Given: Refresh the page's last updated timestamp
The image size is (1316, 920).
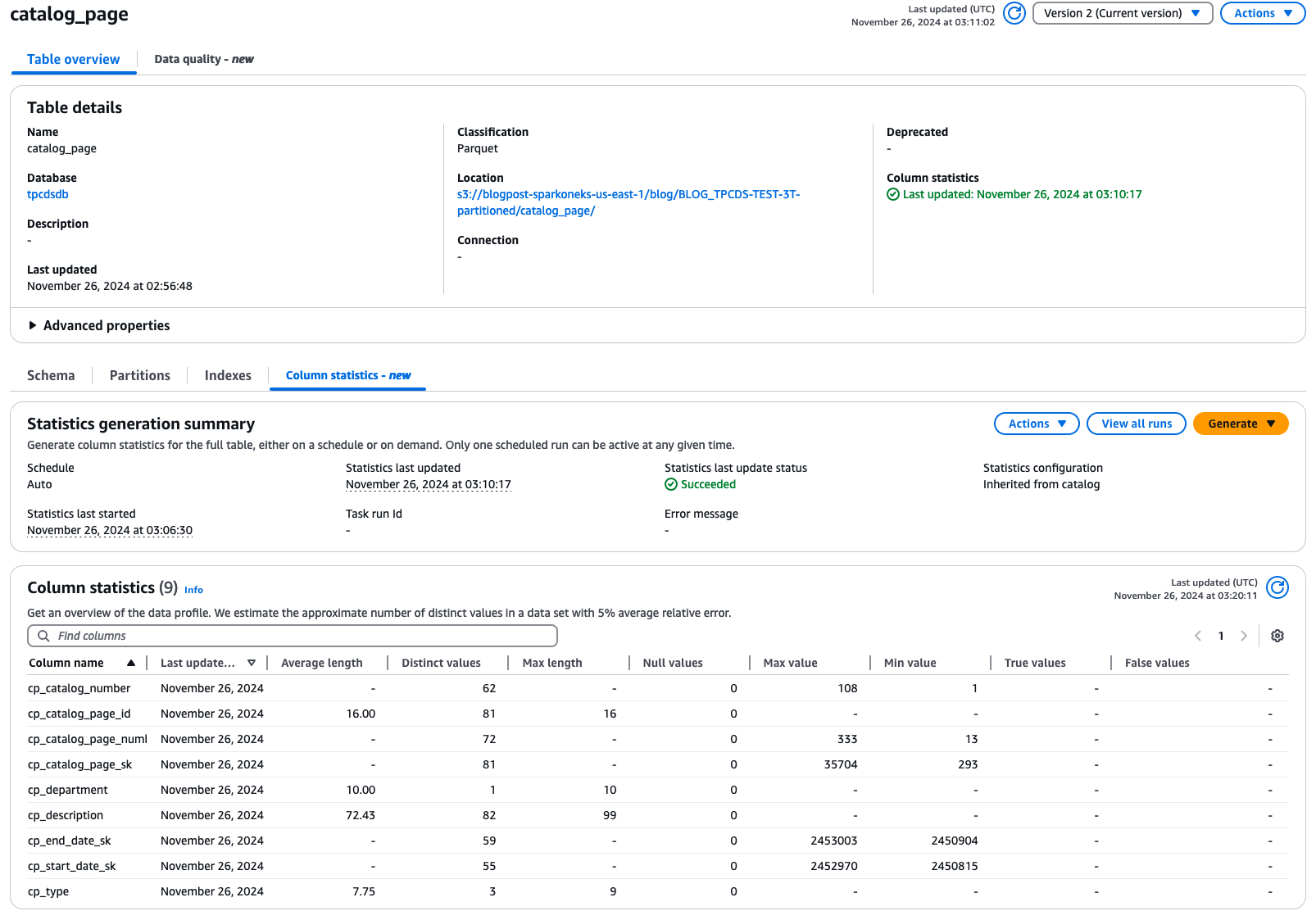Looking at the screenshot, I should 1014,14.
